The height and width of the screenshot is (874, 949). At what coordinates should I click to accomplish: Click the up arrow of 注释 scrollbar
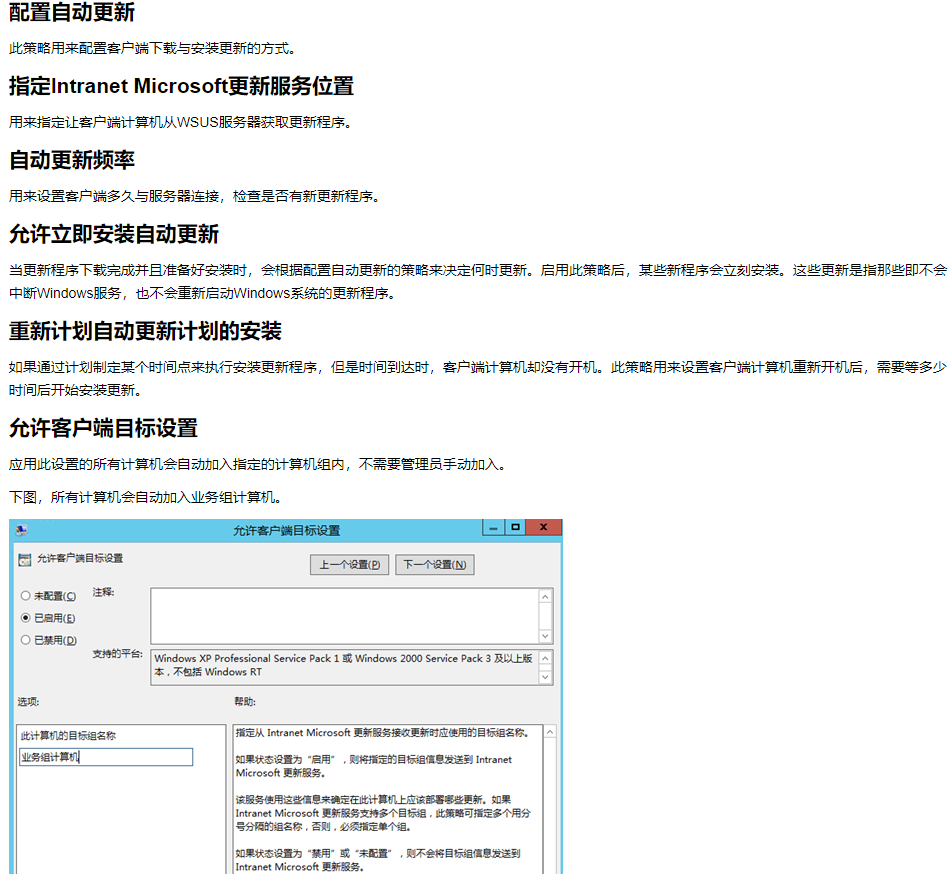545,597
